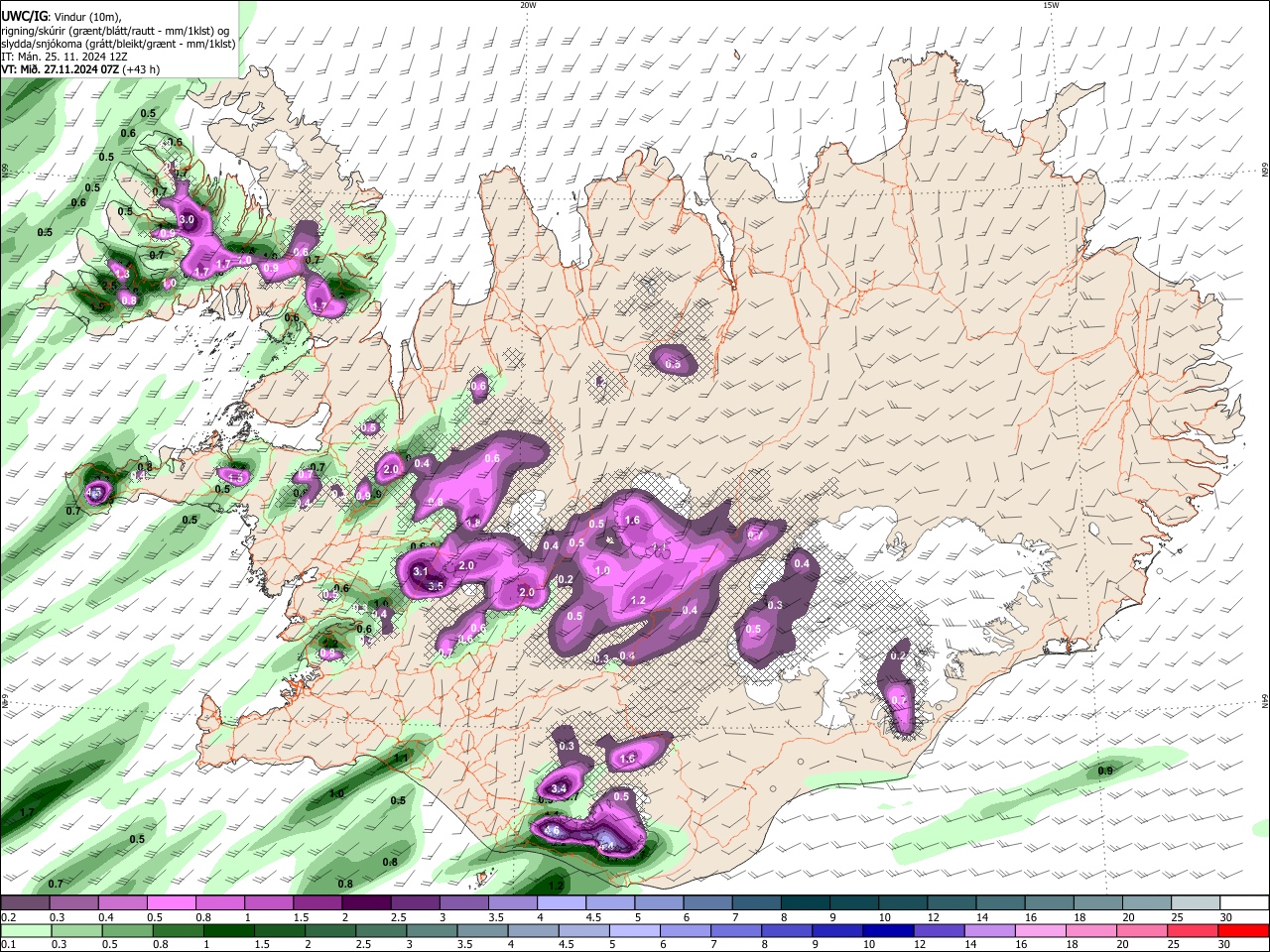Click the 4.5 value on Snæfellsnes tip
This screenshot has height=952, width=1270.
pos(95,492)
